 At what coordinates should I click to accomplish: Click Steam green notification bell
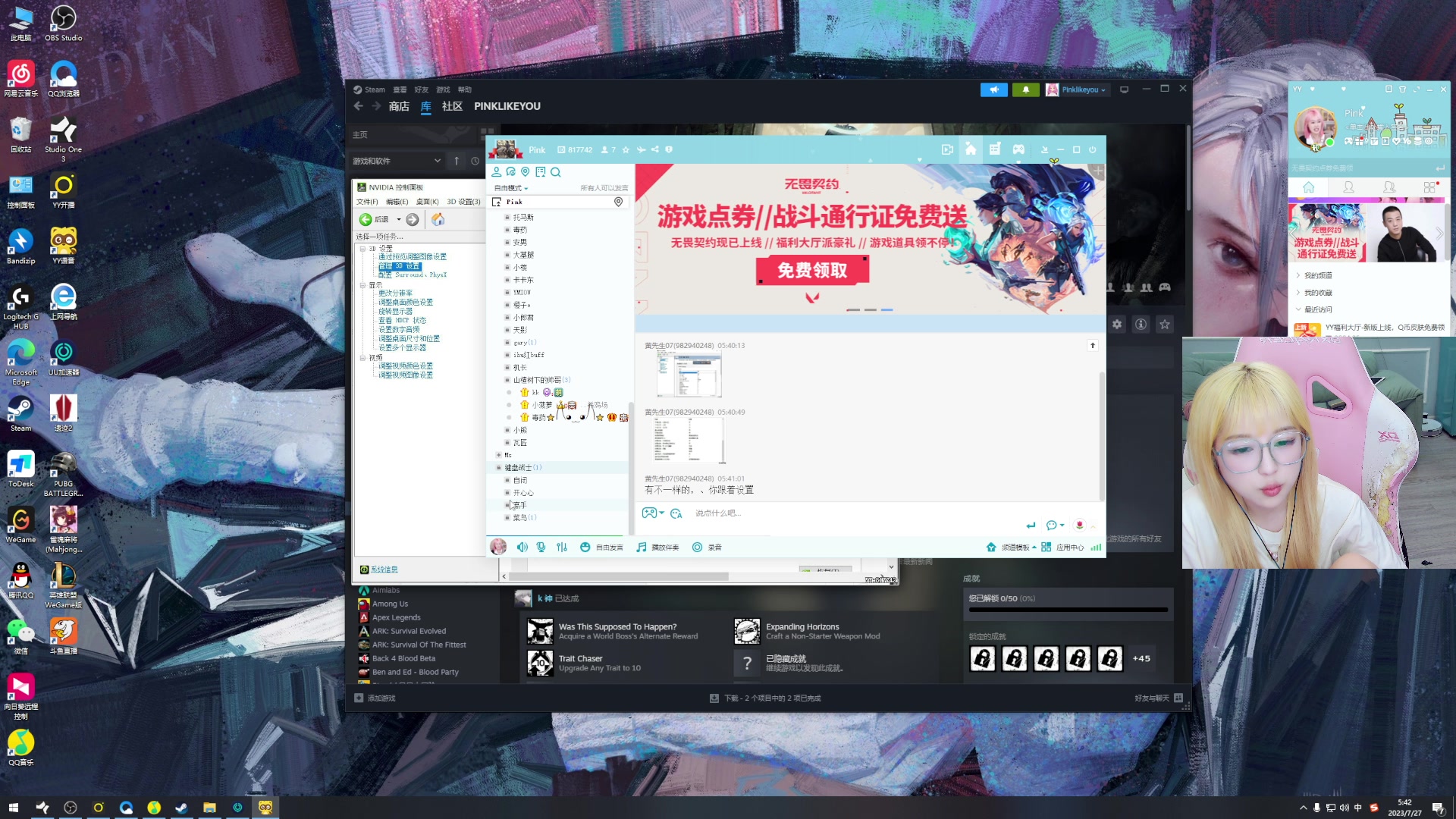pyautogui.click(x=1026, y=89)
